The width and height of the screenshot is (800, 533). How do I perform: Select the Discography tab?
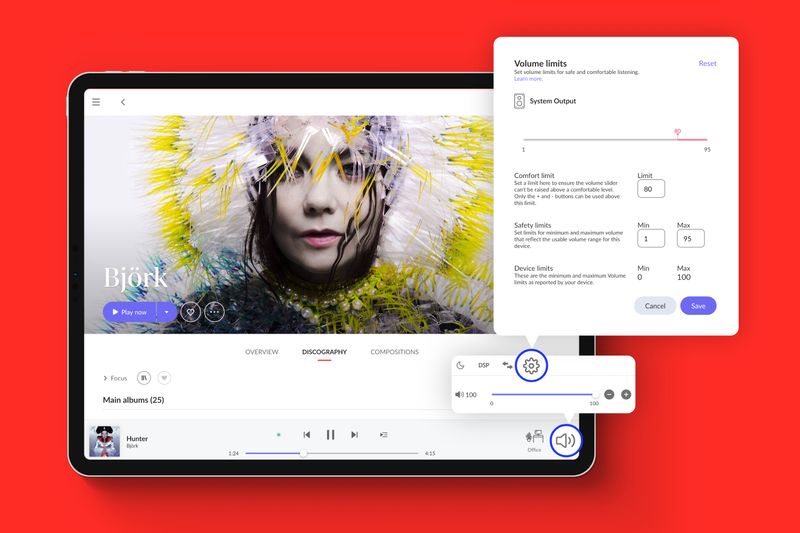pos(324,352)
